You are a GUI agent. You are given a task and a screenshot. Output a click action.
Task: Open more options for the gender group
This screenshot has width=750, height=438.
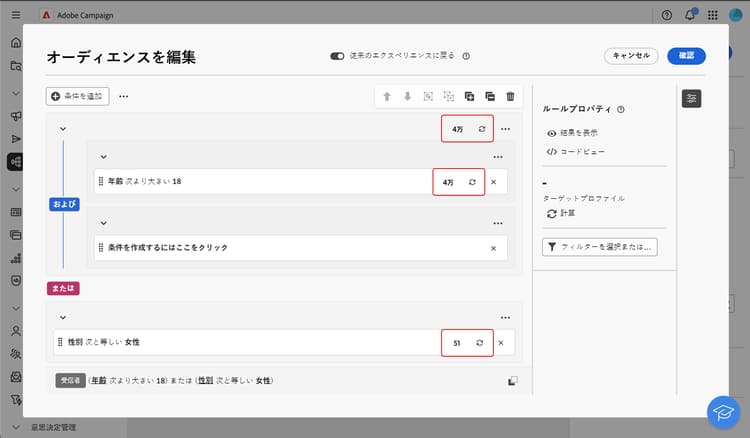506,318
